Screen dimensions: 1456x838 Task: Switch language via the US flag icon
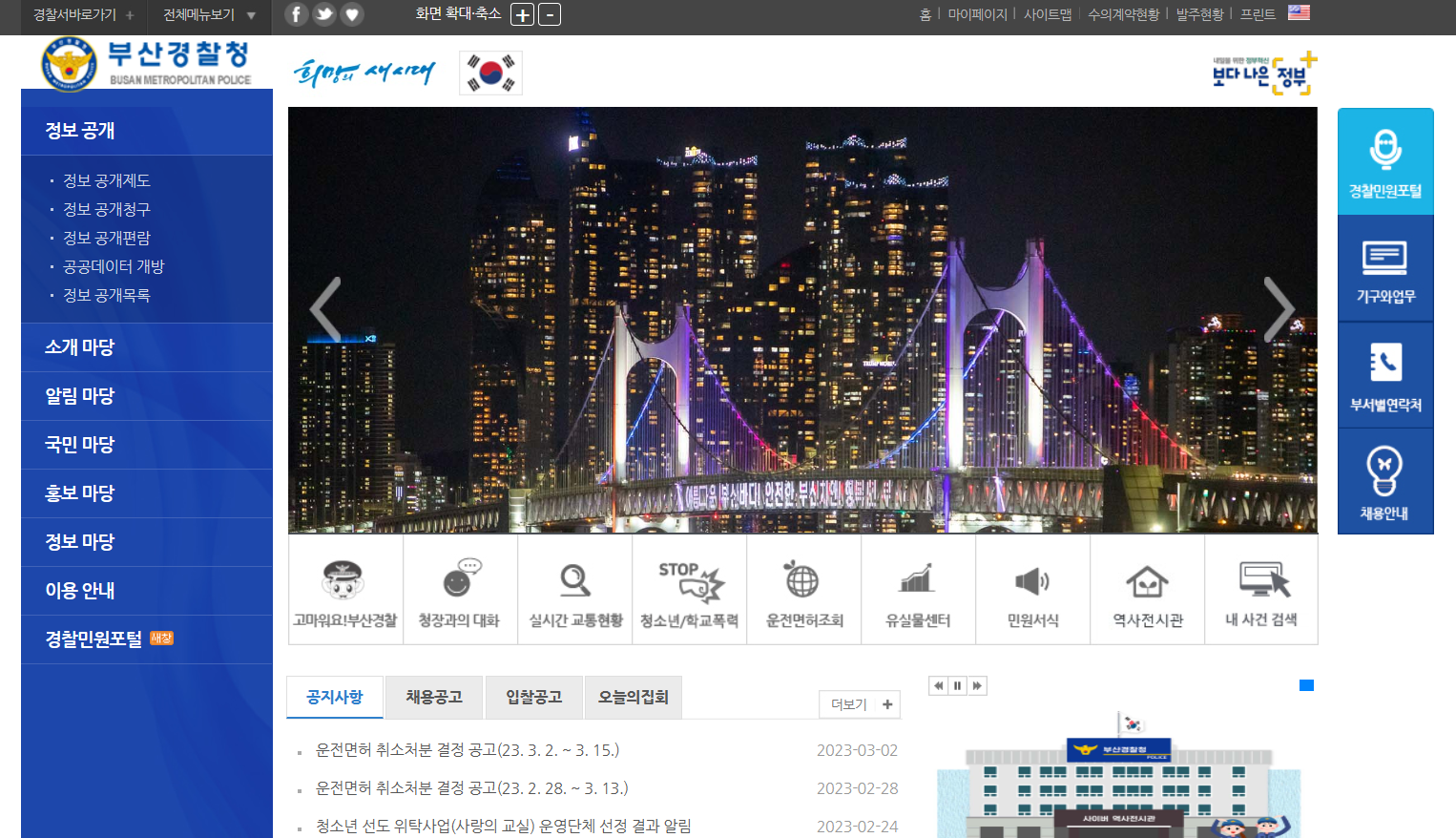pos(1299,12)
